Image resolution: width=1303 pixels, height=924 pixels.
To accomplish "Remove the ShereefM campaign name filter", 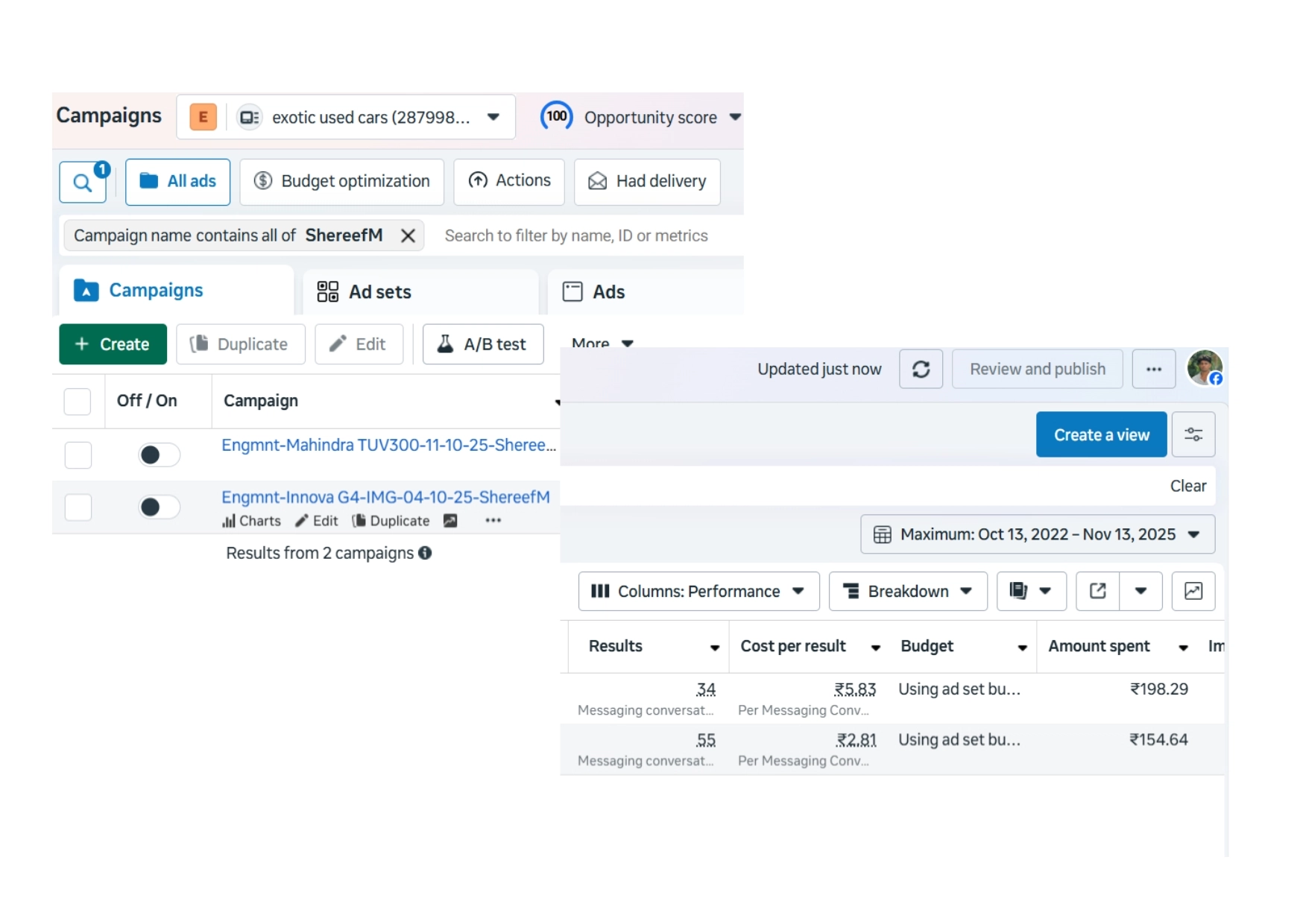I will 408,236.
